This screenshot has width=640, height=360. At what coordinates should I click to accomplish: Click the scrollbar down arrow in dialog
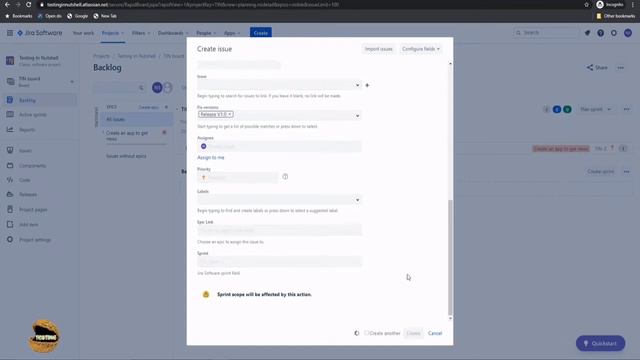point(450,318)
